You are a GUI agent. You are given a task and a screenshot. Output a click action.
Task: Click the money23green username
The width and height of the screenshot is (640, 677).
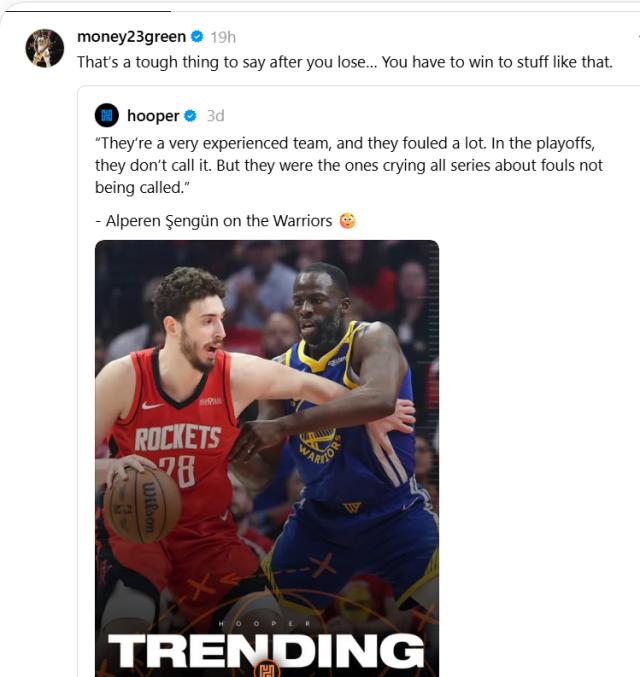point(131,37)
